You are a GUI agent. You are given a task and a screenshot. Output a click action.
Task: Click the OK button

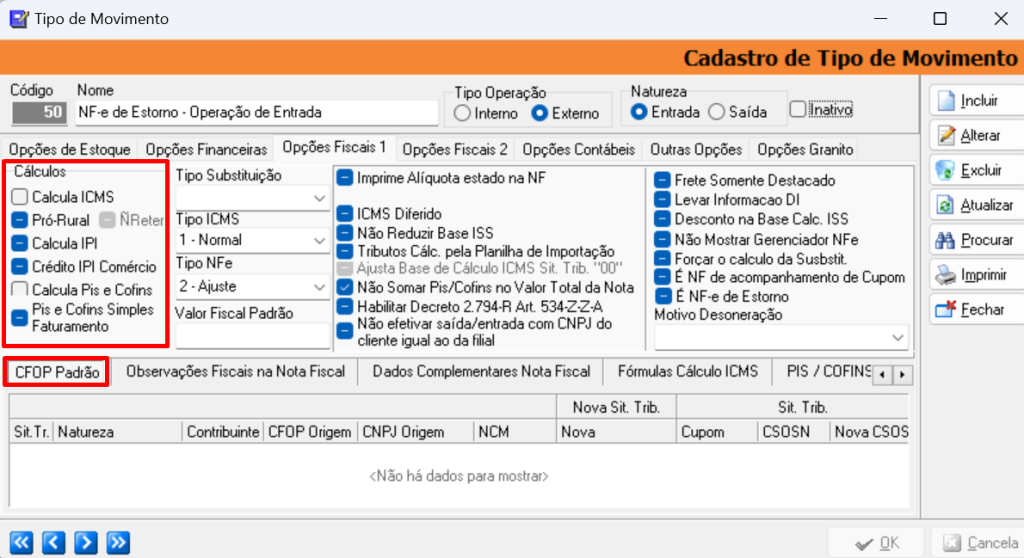point(876,543)
